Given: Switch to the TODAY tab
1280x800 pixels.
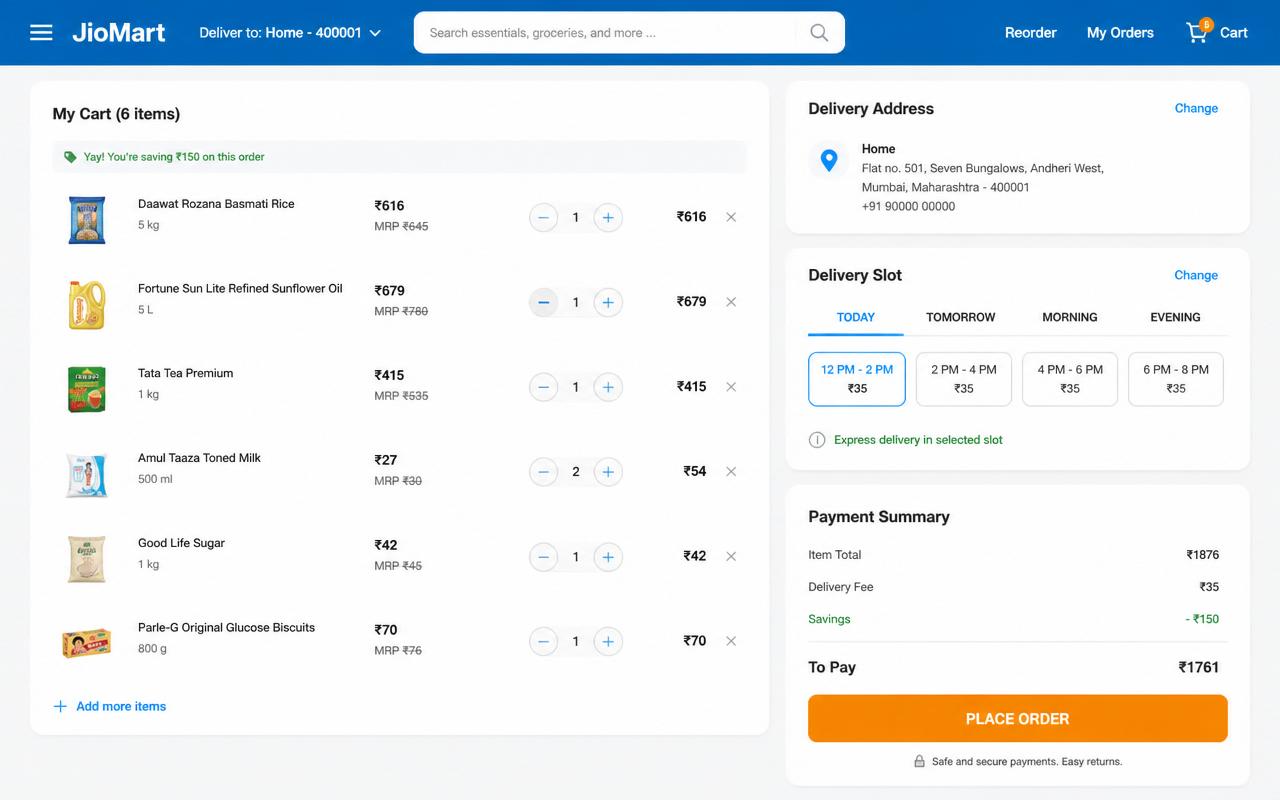Looking at the screenshot, I should pyautogui.click(x=856, y=317).
